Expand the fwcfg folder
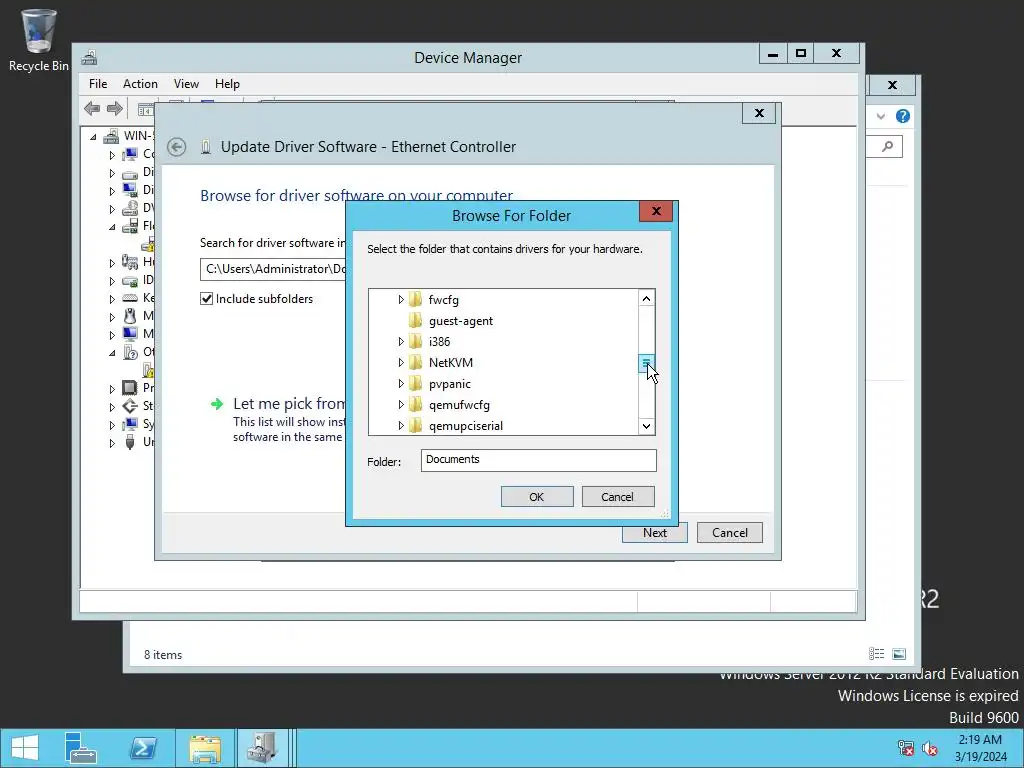1024x768 pixels. coord(401,300)
